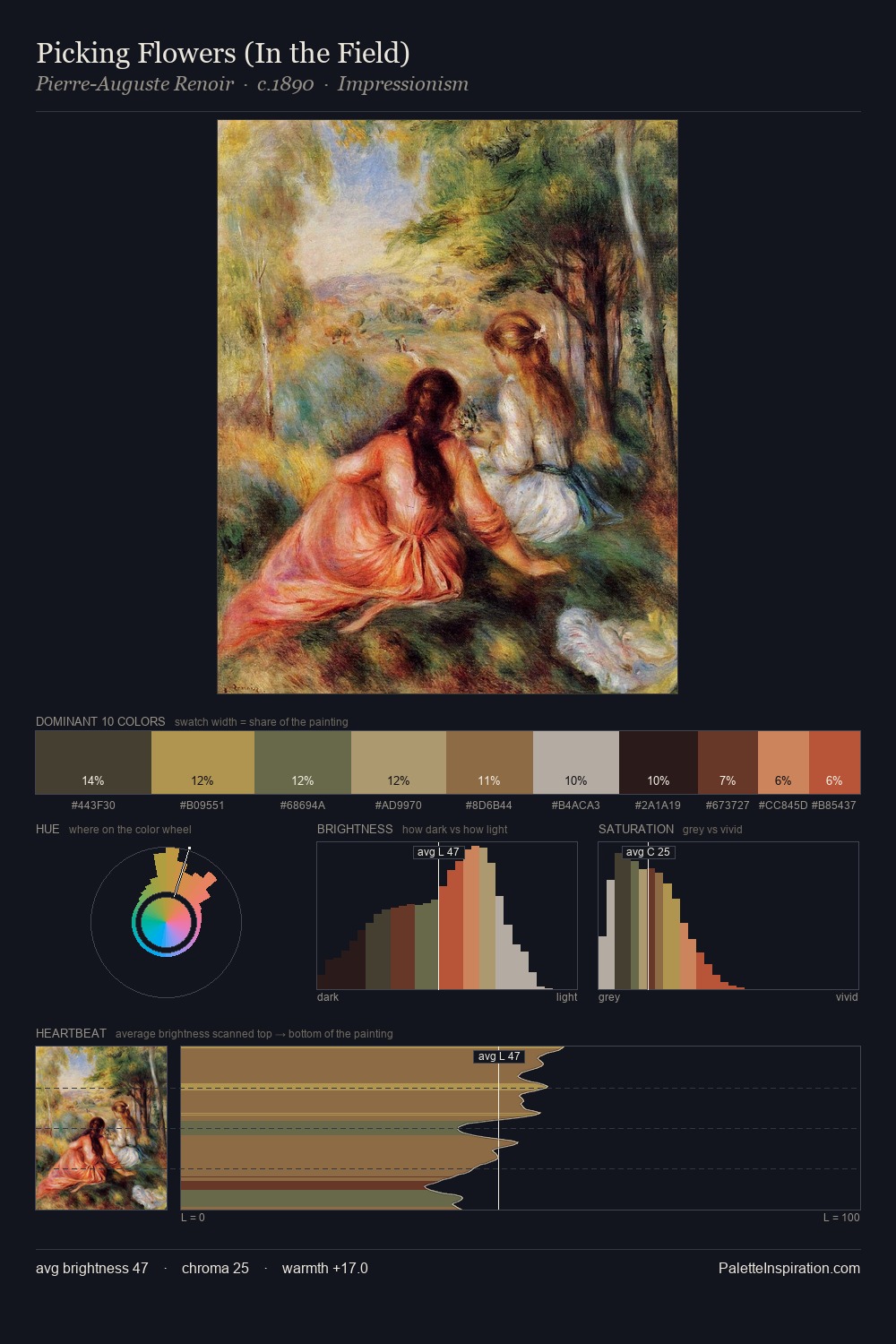Click the hex code #AD9970 text
896x1344 pixels.
(399, 806)
